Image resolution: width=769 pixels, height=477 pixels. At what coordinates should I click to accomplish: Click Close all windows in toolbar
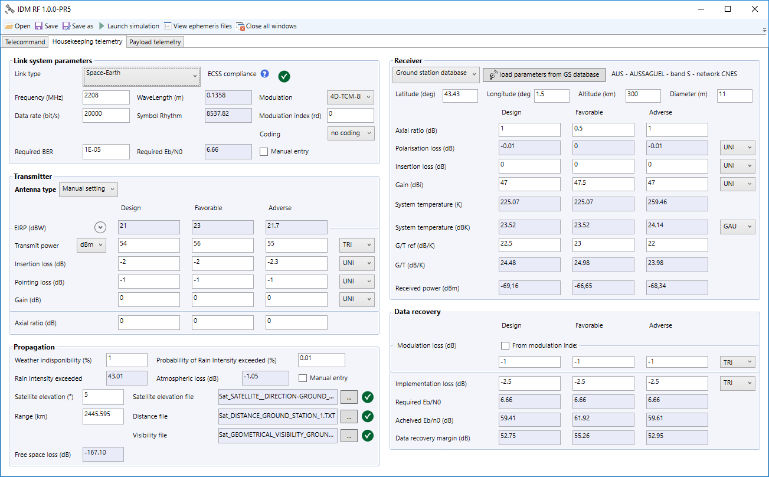(x=267, y=25)
